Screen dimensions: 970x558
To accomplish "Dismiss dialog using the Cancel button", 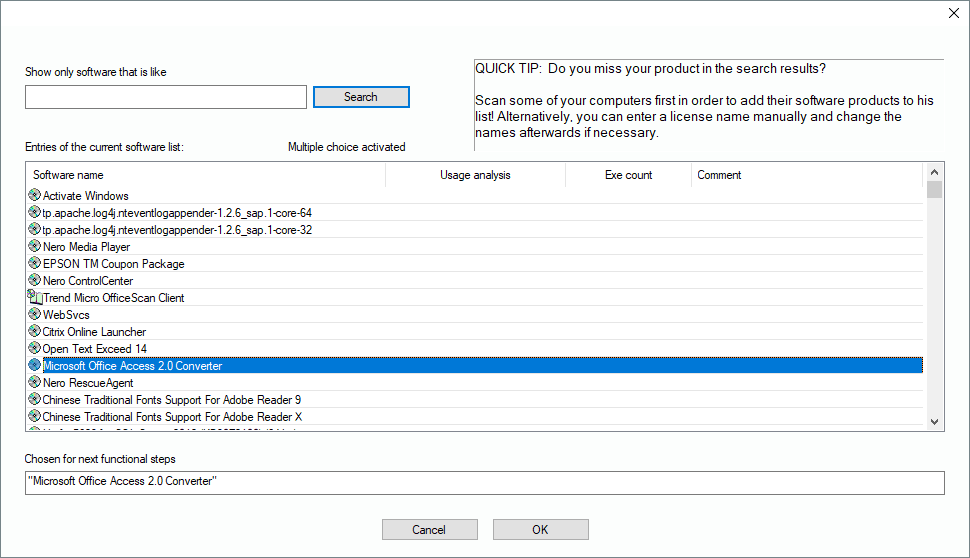I will (x=429, y=529).
